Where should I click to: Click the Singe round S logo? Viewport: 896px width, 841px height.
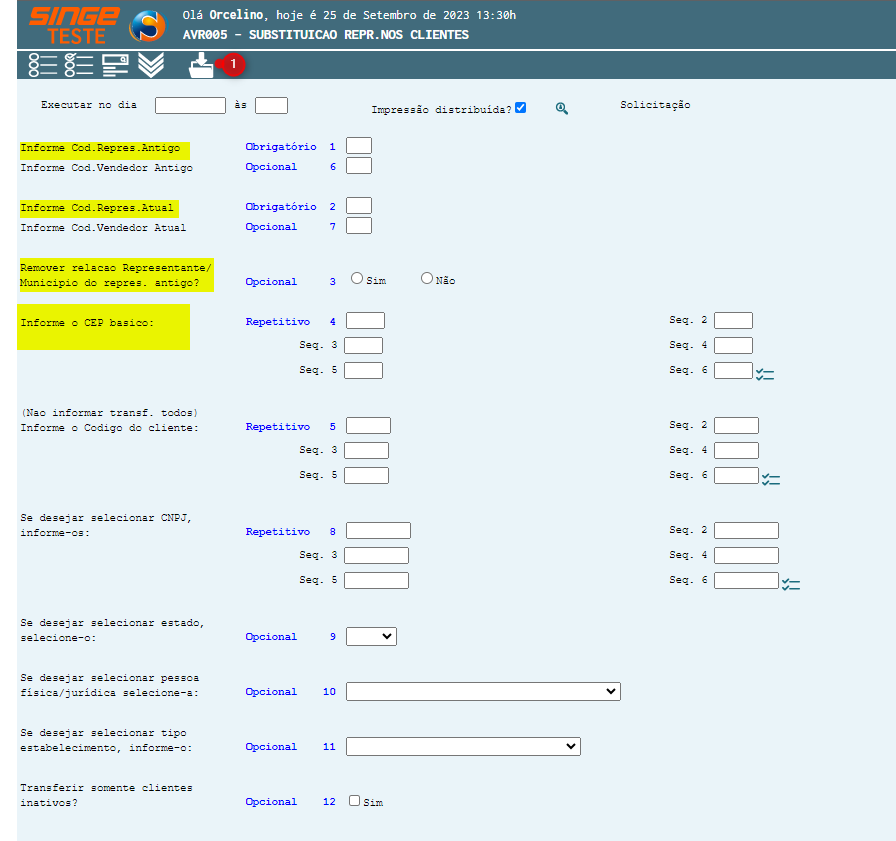pyautogui.click(x=148, y=26)
